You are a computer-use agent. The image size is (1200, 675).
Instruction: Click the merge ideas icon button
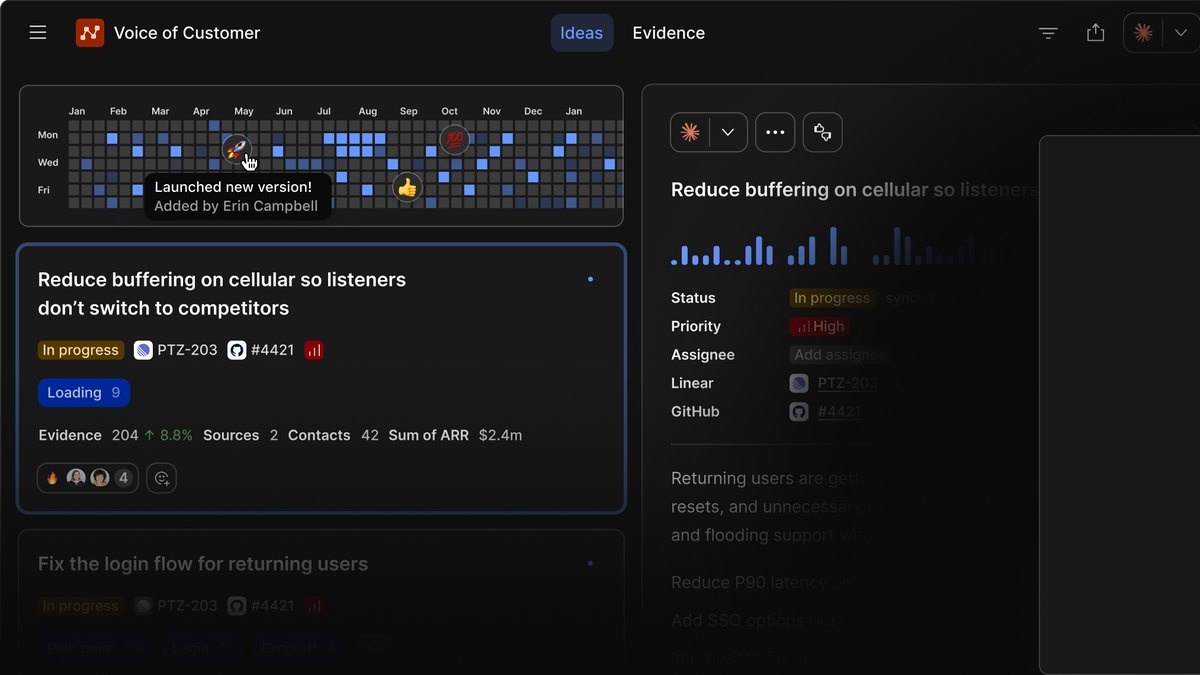click(x=823, y=132)
